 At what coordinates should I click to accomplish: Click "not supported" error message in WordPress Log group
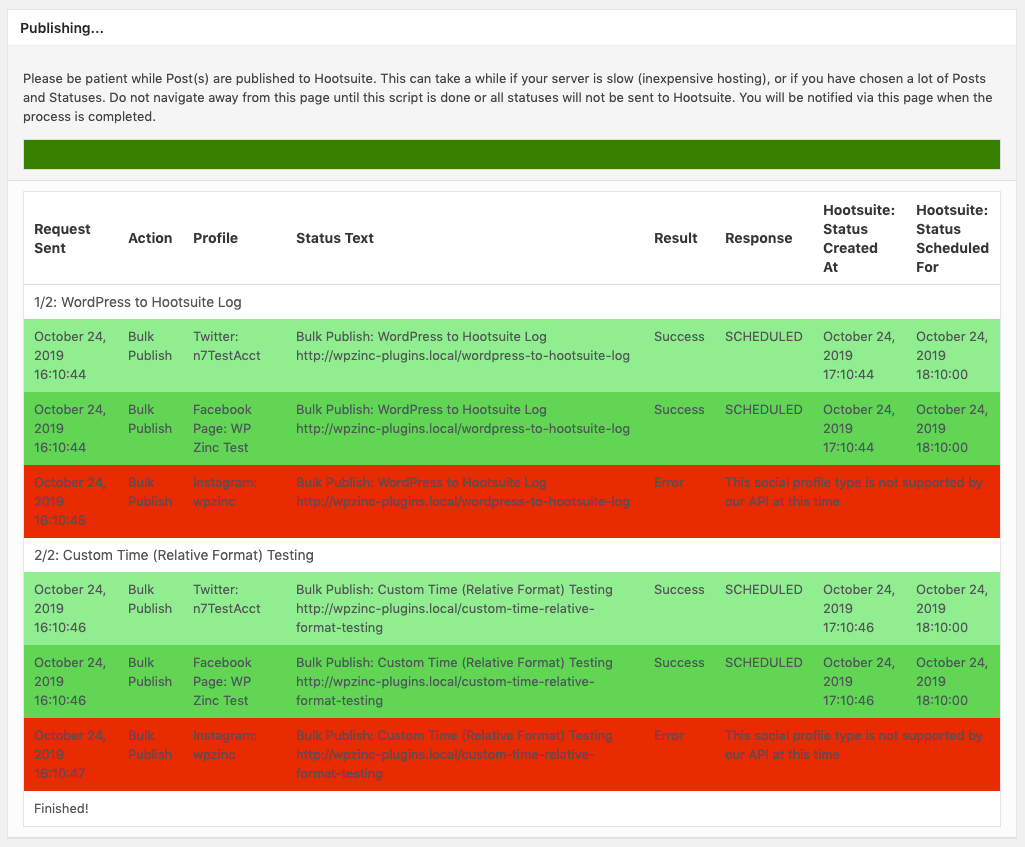coord(854,492)
